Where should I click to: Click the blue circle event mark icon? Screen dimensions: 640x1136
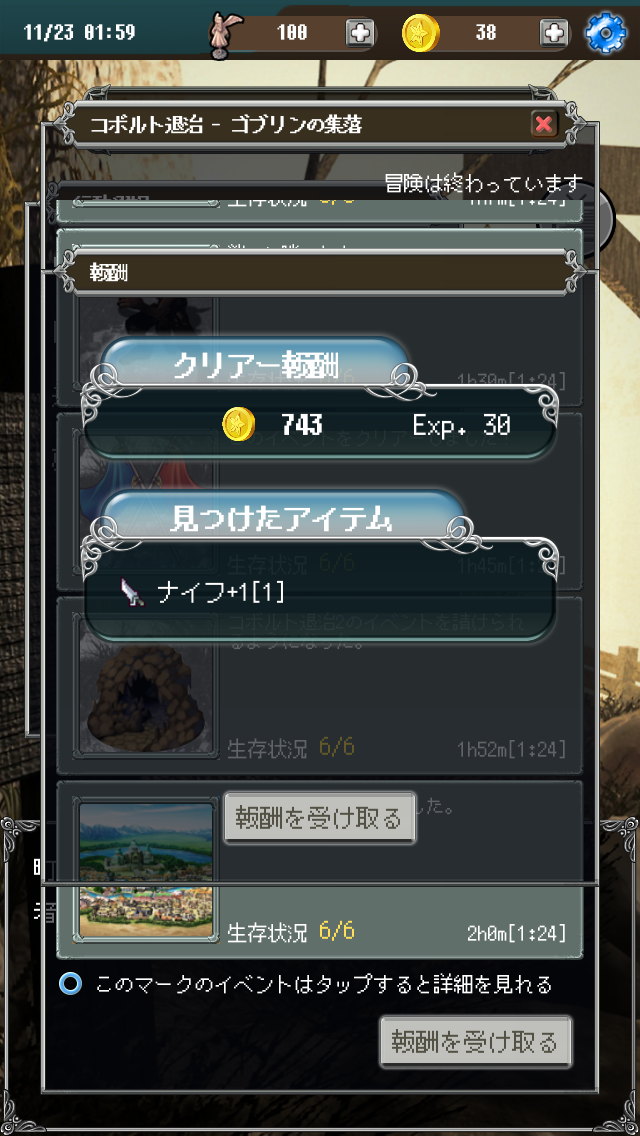point(70,984)
